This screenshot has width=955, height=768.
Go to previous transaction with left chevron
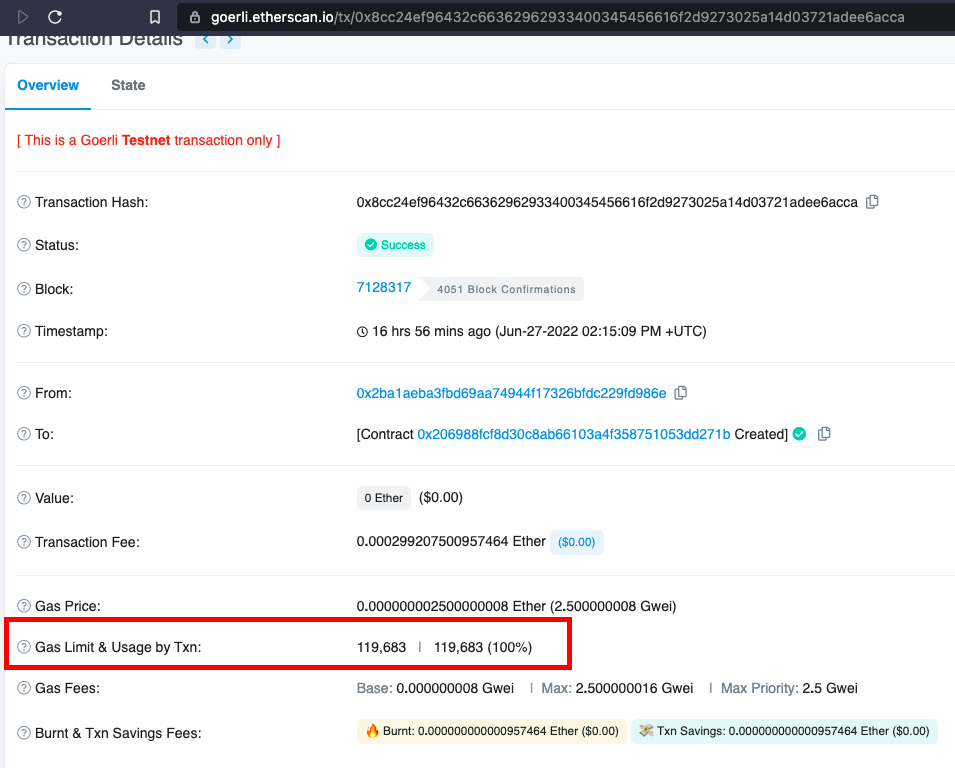[206, 40]
